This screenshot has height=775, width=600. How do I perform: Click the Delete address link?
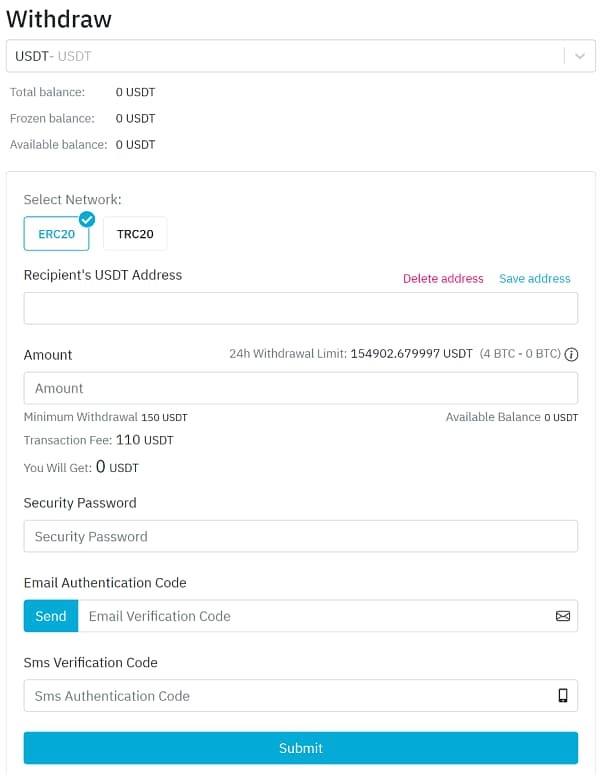pyautogui.click(x=443, y=279)
